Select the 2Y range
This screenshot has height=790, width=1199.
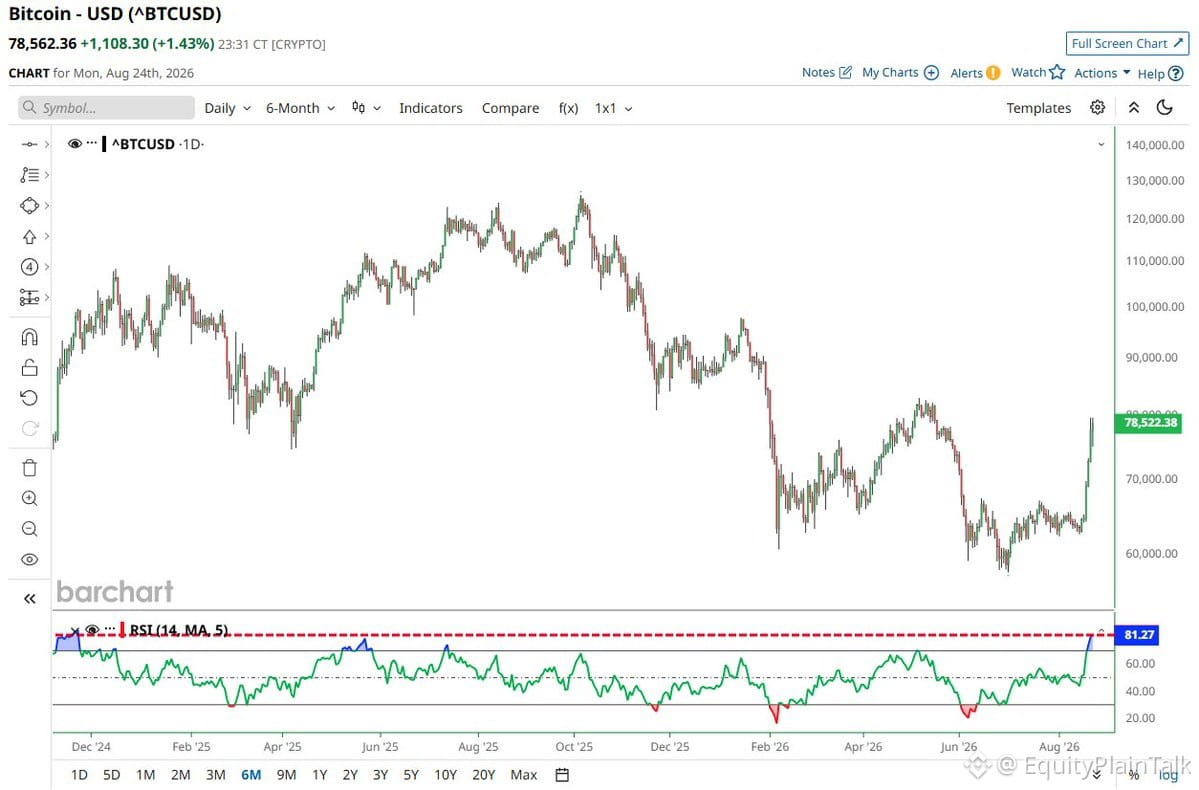tap(350, 775)
